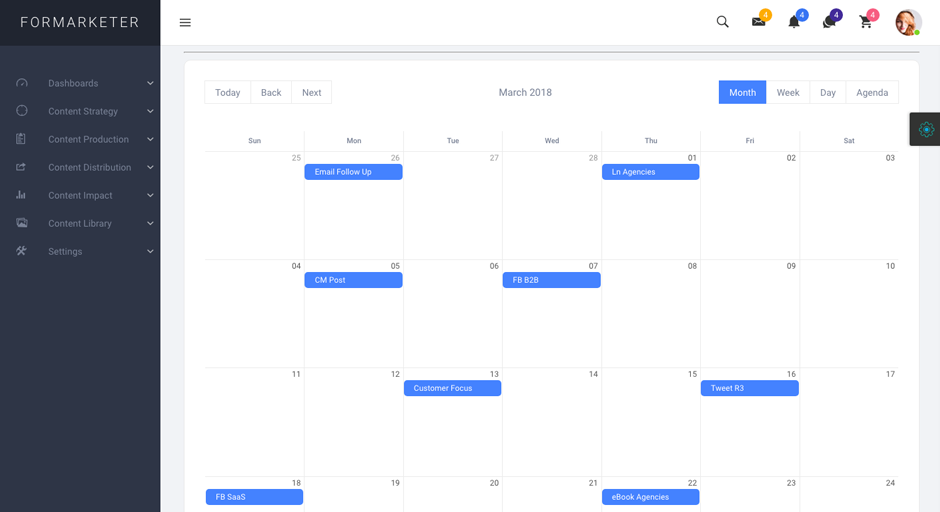940x512 pixels.
Task: Expand the Content Impact chevron
Action: [x=150, y=195]
